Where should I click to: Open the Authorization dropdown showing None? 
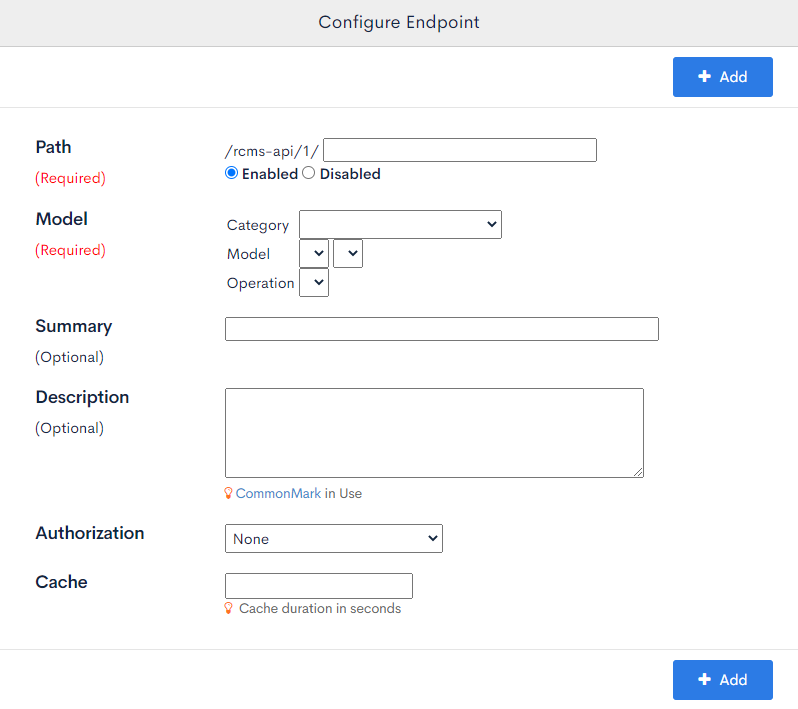coord(333,538)
